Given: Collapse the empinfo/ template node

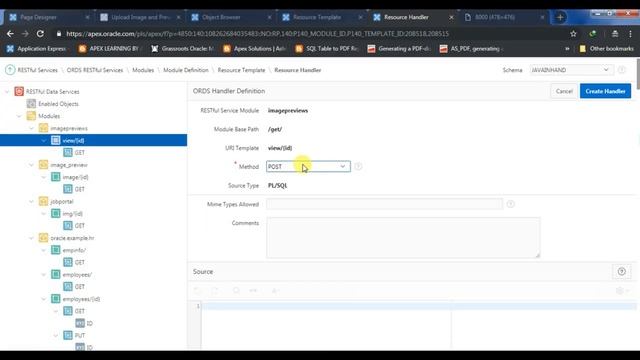Looking at the screenshot, I should 44,250.
